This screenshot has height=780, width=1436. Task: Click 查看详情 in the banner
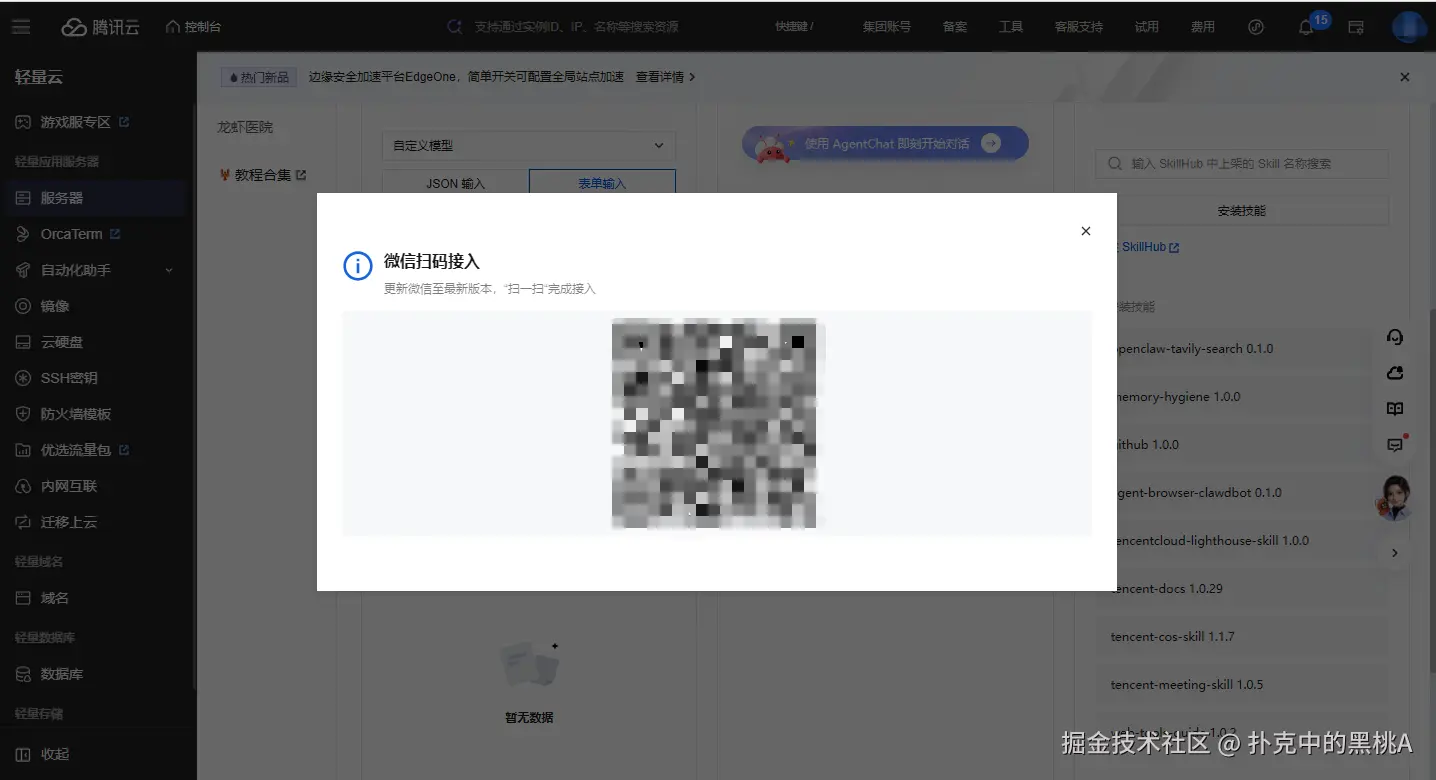pos(665,77)
